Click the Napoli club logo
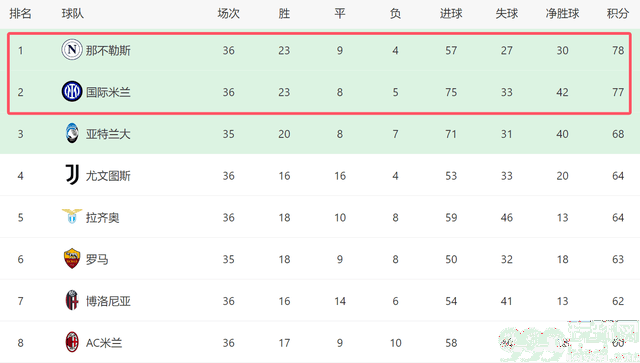 click(72, 50)
